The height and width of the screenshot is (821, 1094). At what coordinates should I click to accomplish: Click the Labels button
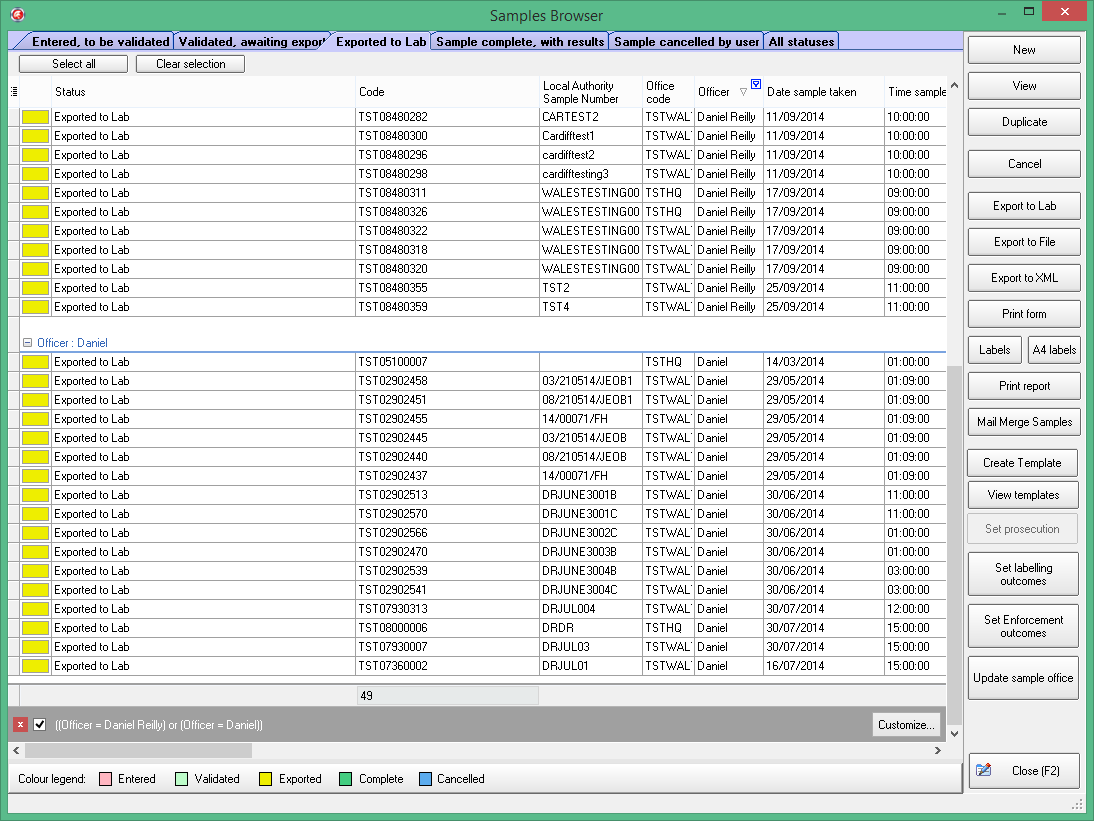click(x=994, y=350)
